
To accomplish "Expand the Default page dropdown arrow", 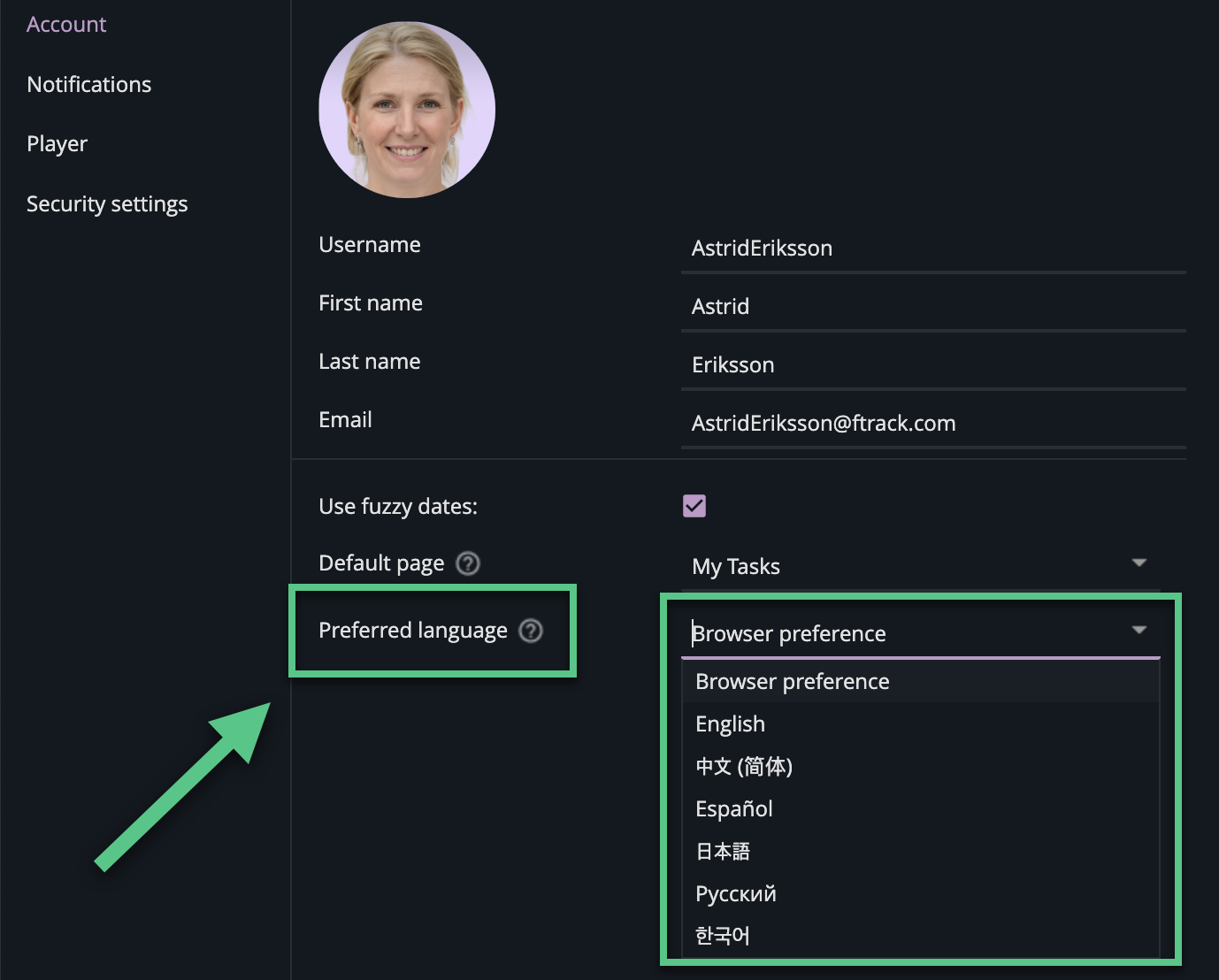I will [1138, 563].
